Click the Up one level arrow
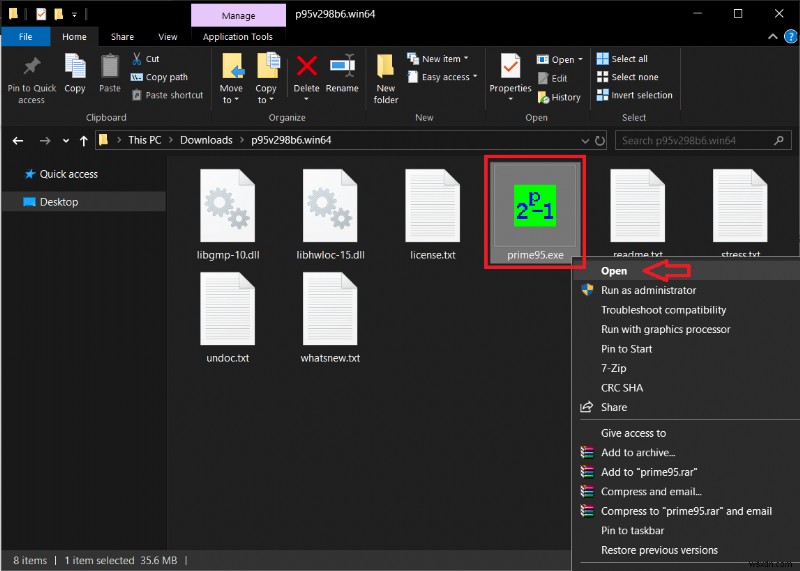Viewport: 800px width, 571px height. click(x=84, y=140)
